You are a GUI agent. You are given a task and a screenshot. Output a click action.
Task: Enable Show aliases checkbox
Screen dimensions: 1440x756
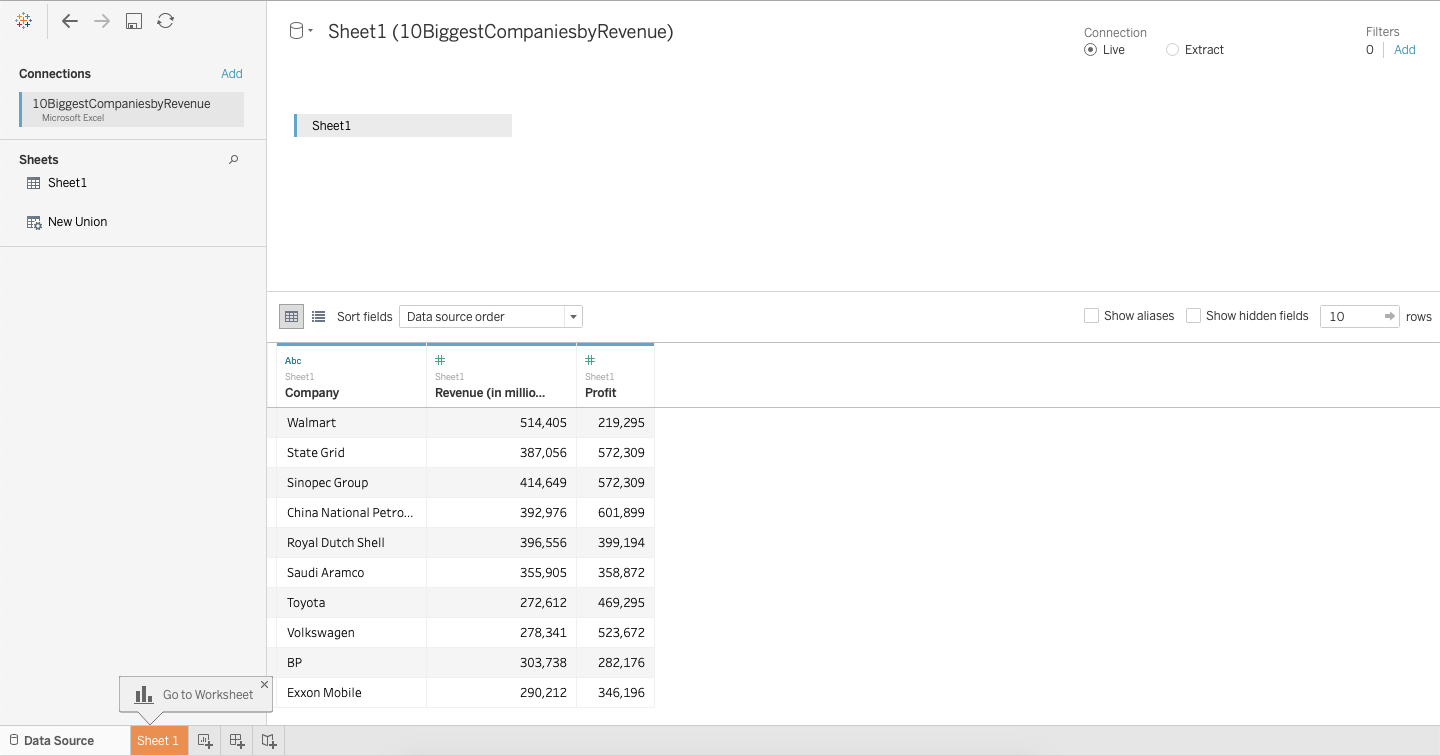pos(1091,316)
